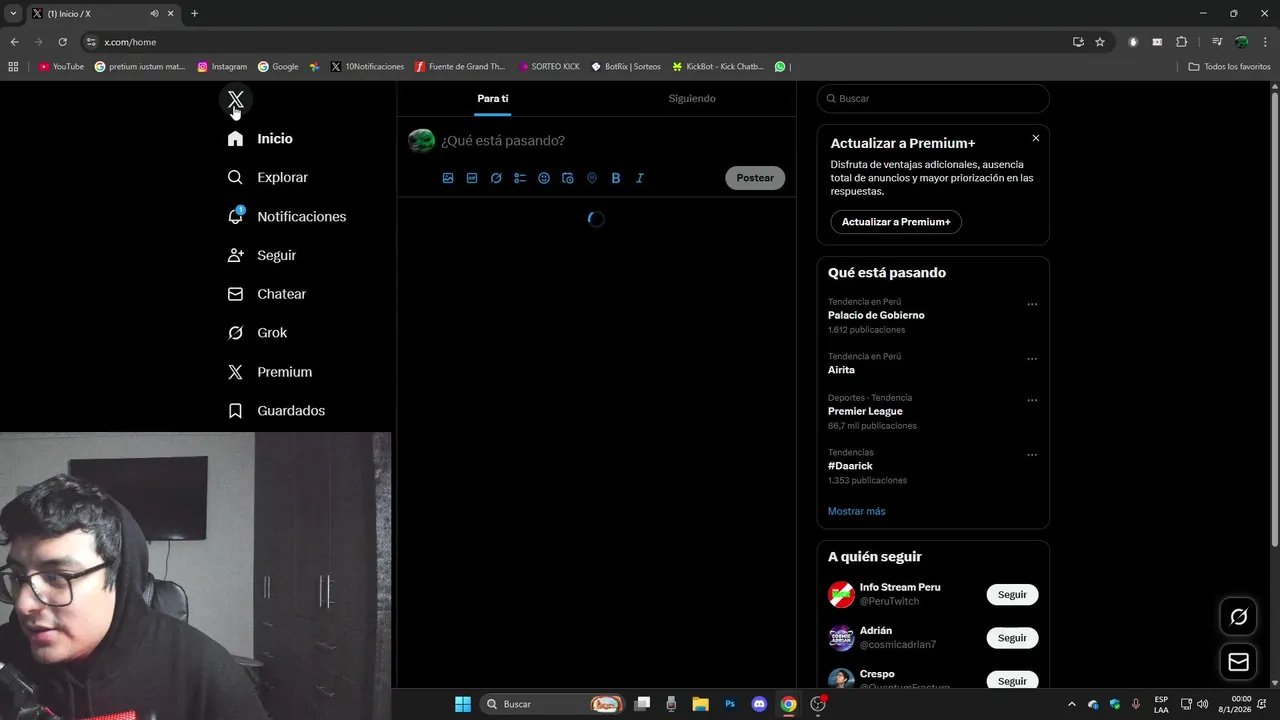1280x720 pixels.
Task: Add a poll to the post
Action: coord(520,178)
